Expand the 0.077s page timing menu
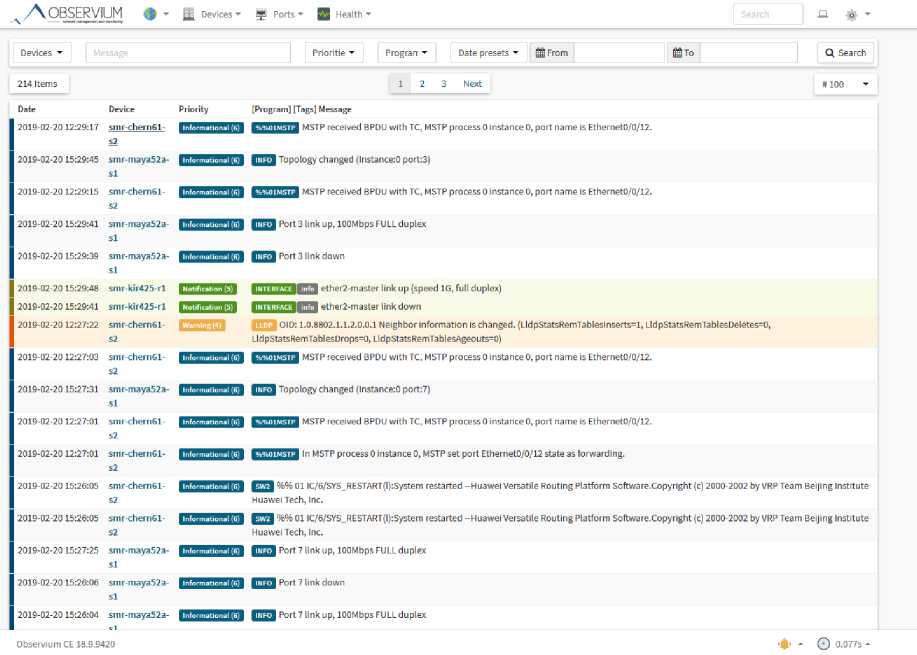The width and height of the screenshot is (917, 655). pos(852,644)
